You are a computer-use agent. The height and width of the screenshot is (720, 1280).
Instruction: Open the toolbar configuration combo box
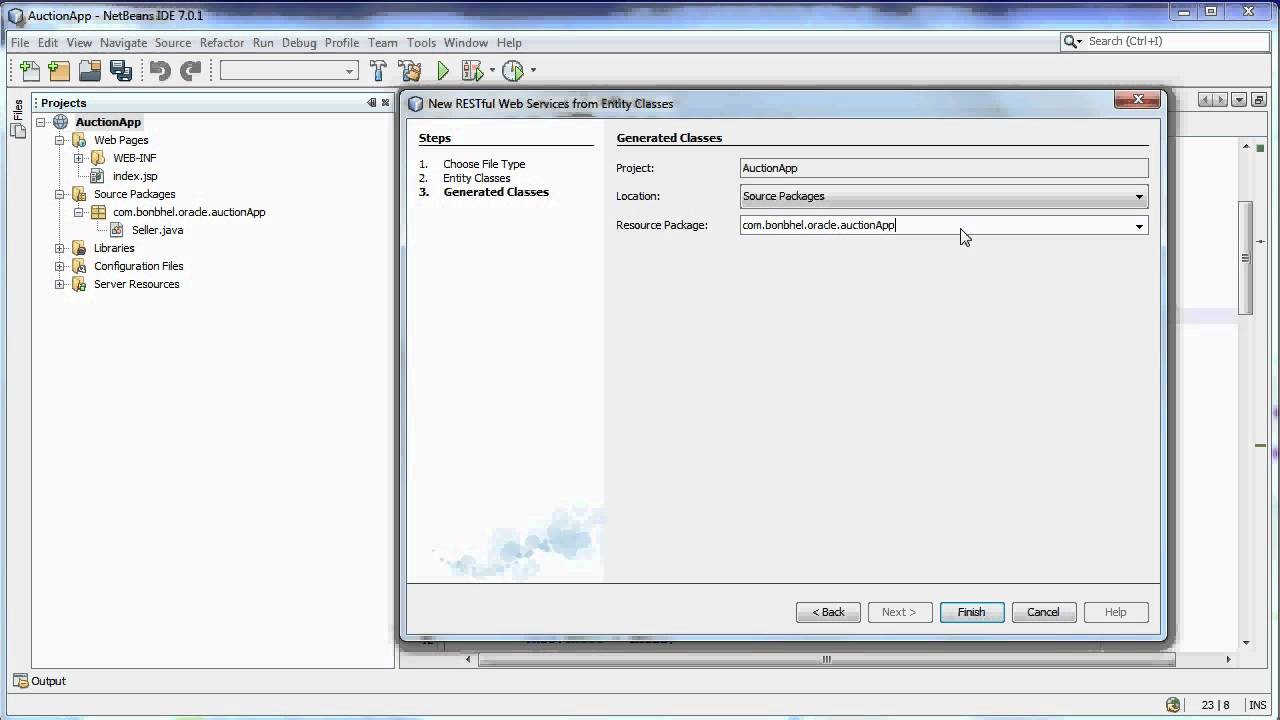[x=289, y=70]
